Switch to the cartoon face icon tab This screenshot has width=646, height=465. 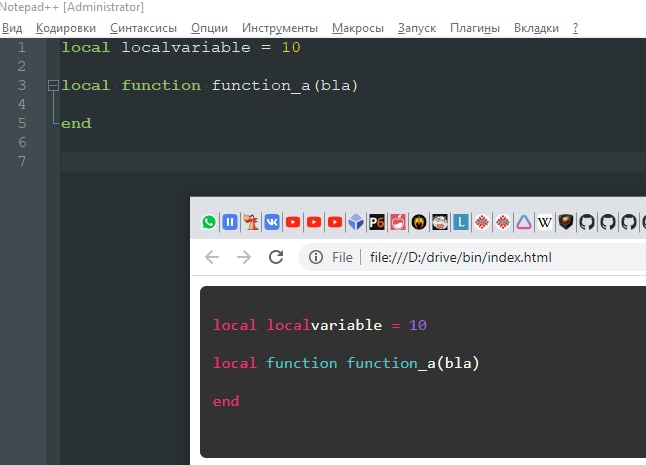point(440,222)
